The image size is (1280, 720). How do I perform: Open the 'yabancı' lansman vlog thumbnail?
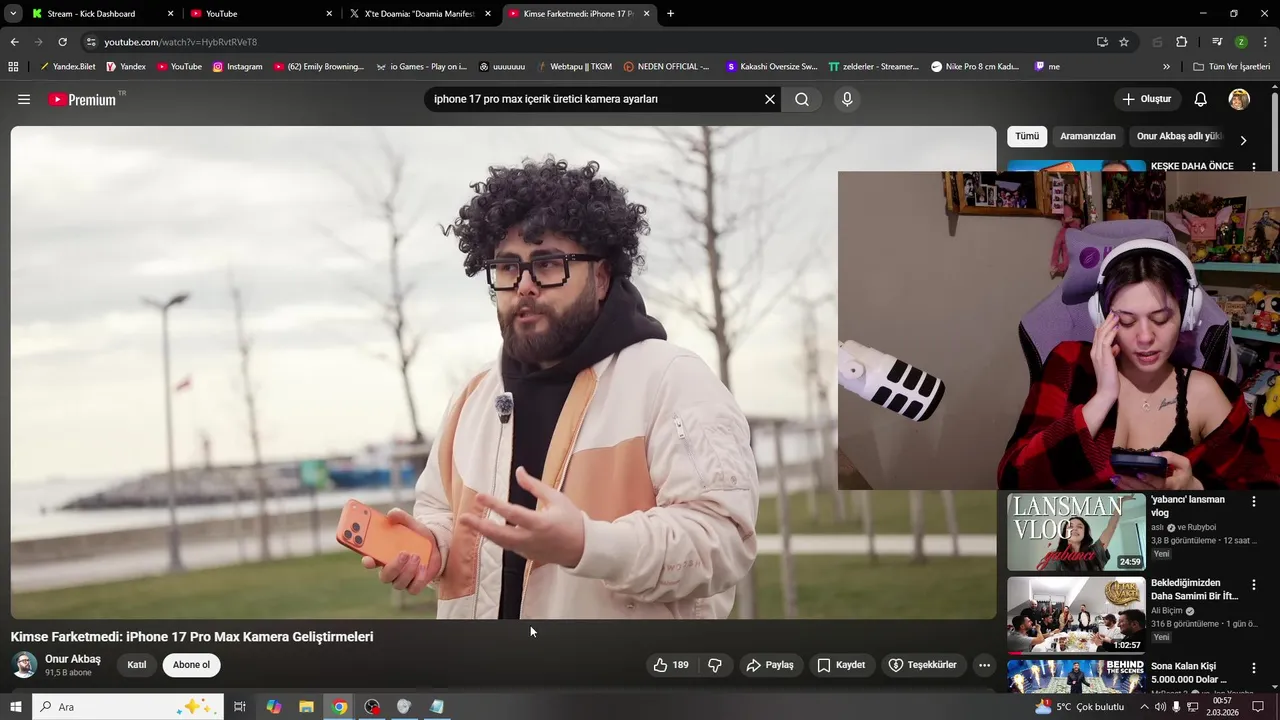pyautogui.click(x=1076, y=532)
